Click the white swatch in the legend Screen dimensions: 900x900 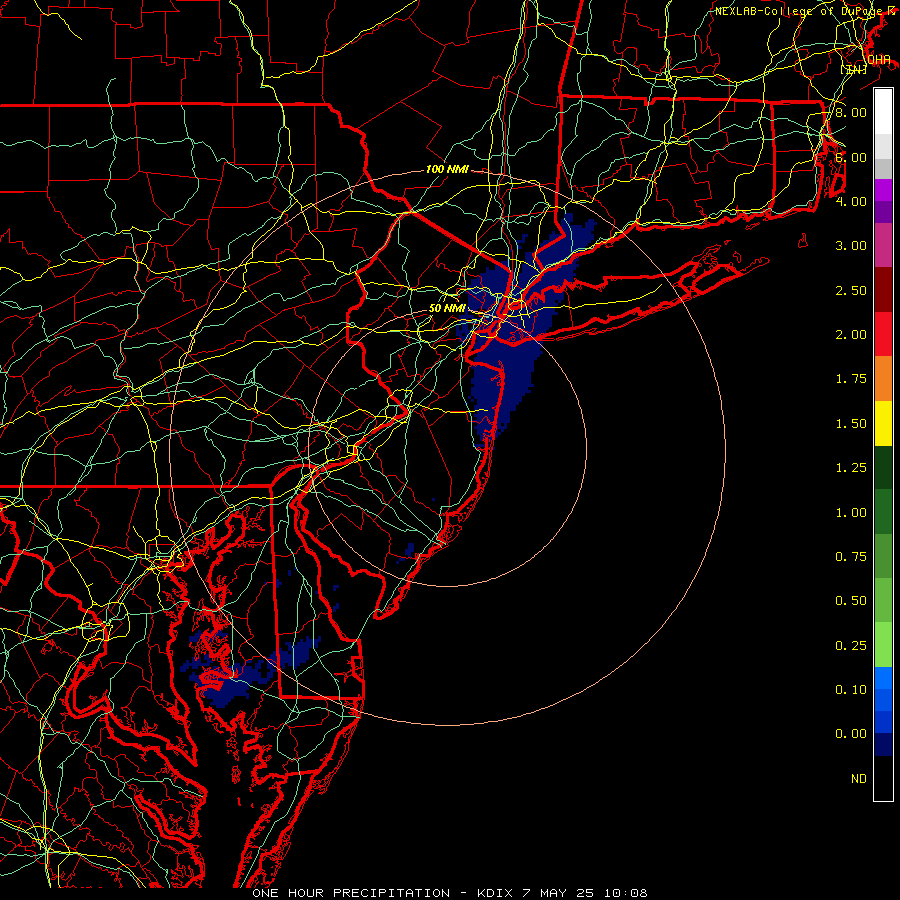click(x=883, y=112)
